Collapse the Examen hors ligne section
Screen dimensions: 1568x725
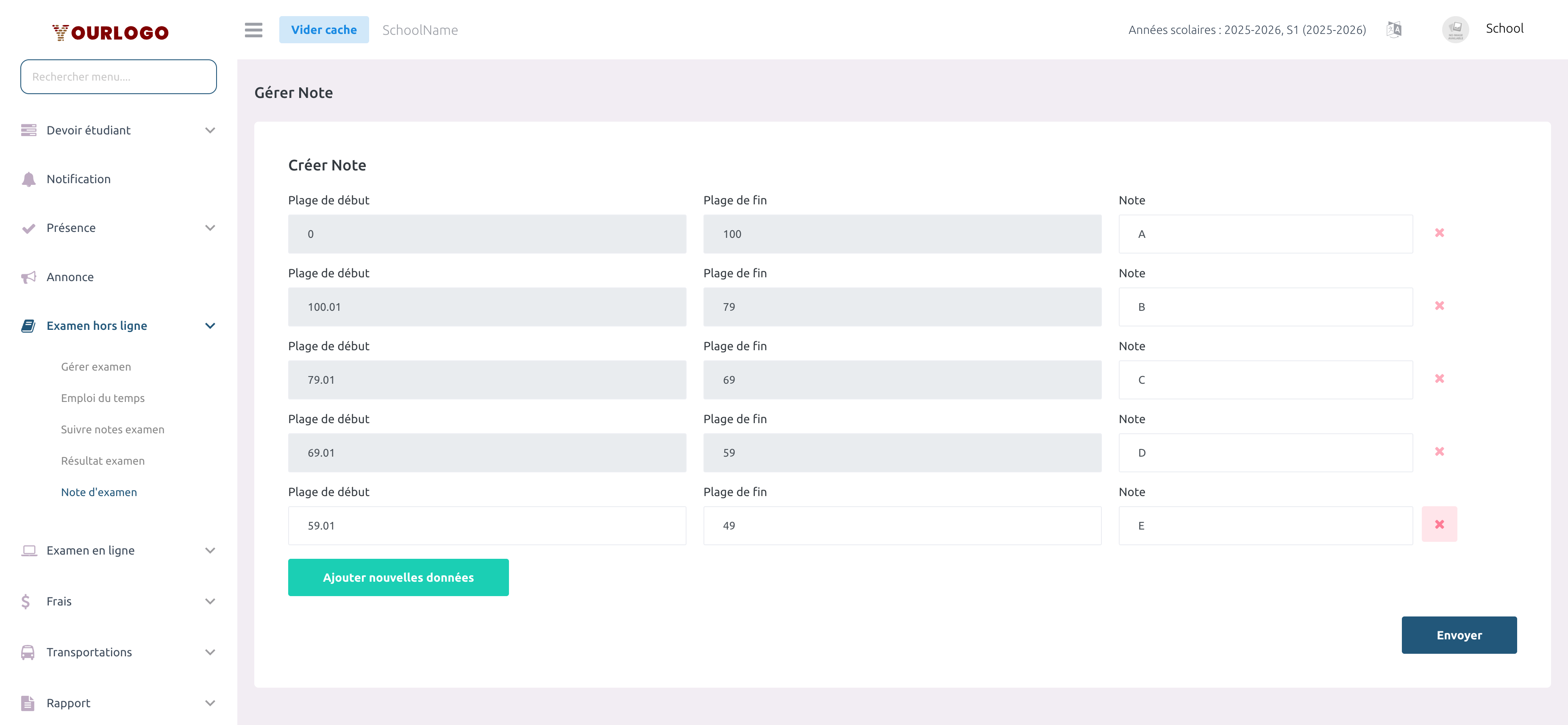[210, 326]
